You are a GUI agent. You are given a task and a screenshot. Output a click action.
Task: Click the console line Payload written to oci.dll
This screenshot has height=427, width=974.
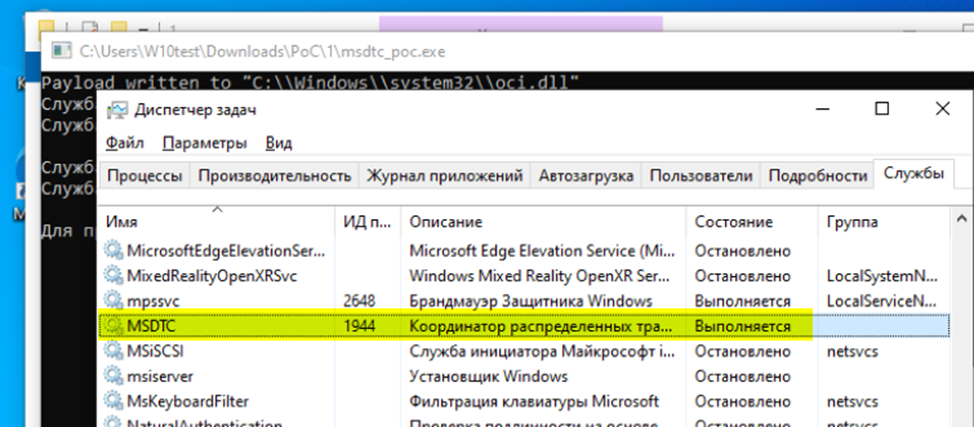click(311, 82)
